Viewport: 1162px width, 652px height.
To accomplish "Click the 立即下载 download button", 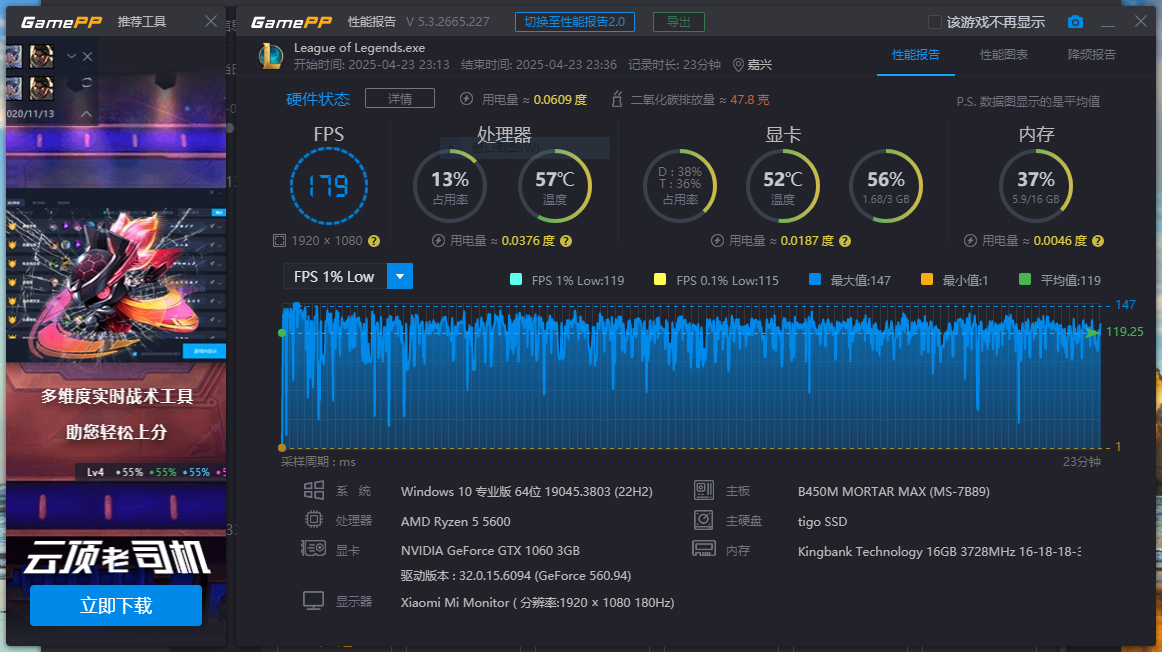I will [116, 605].
